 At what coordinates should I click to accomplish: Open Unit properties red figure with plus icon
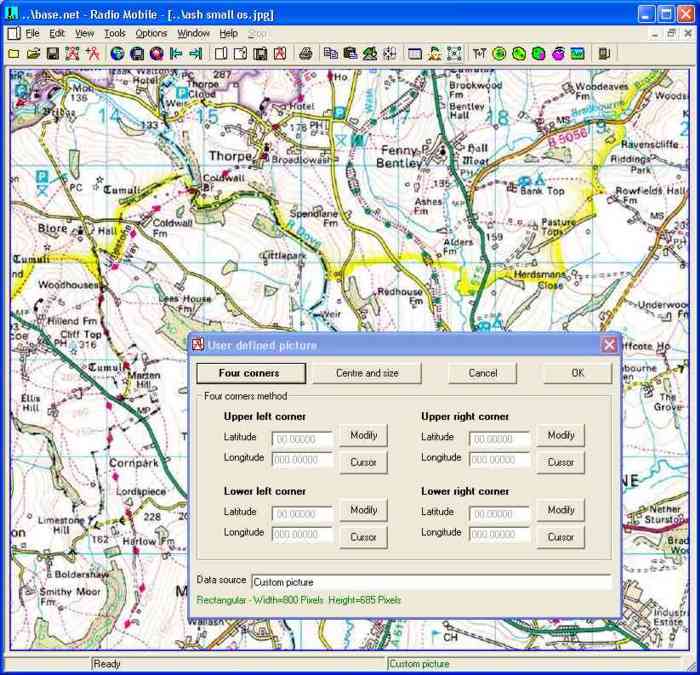(x=92, y=54)
